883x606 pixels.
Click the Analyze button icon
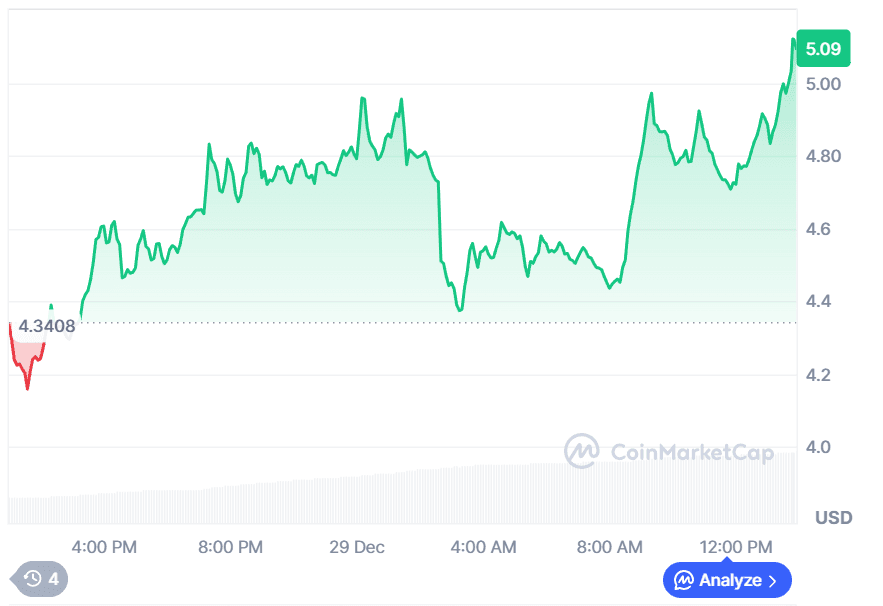tap(684, 580)
